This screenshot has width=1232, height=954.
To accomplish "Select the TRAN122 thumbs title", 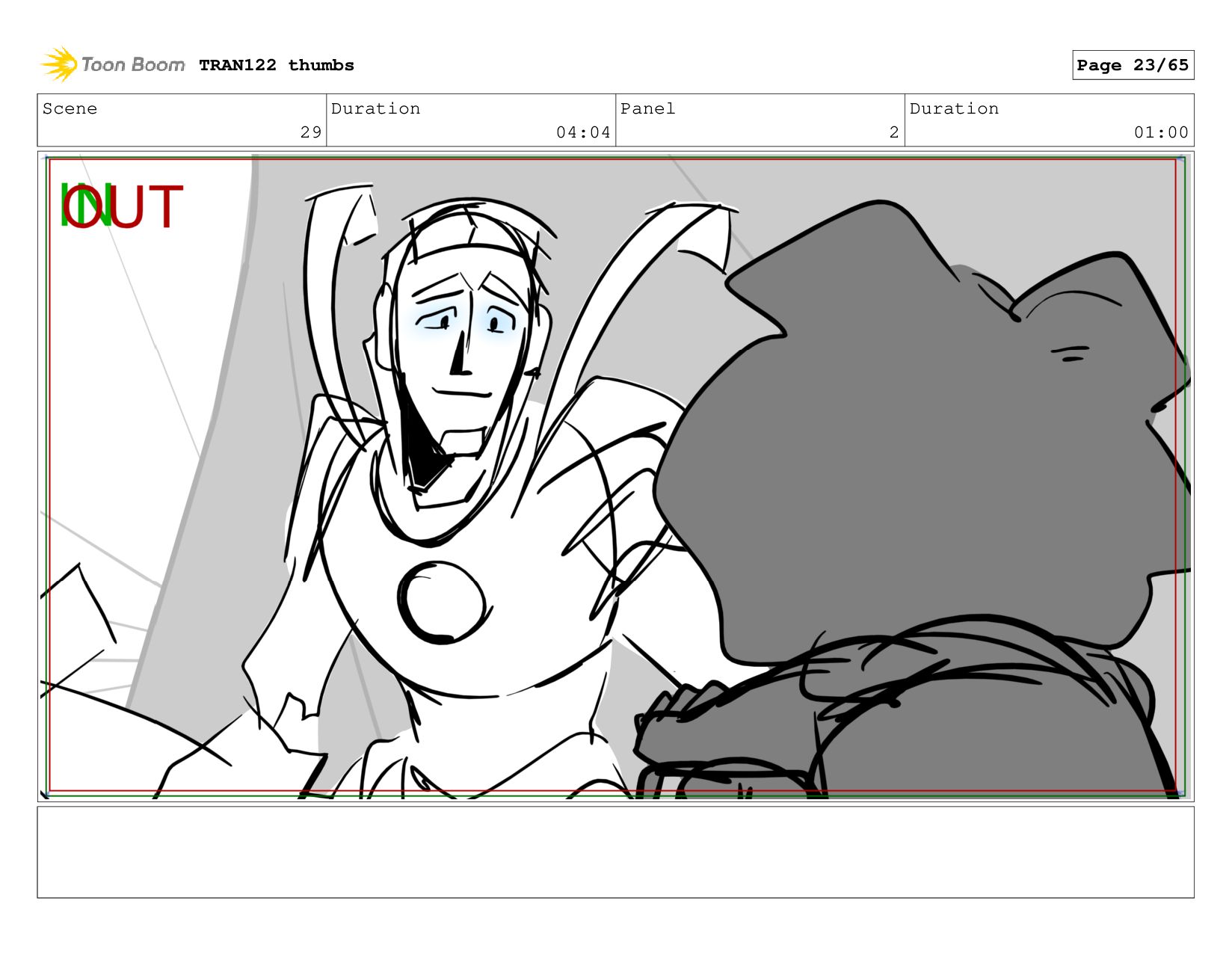I will [277, 65].
